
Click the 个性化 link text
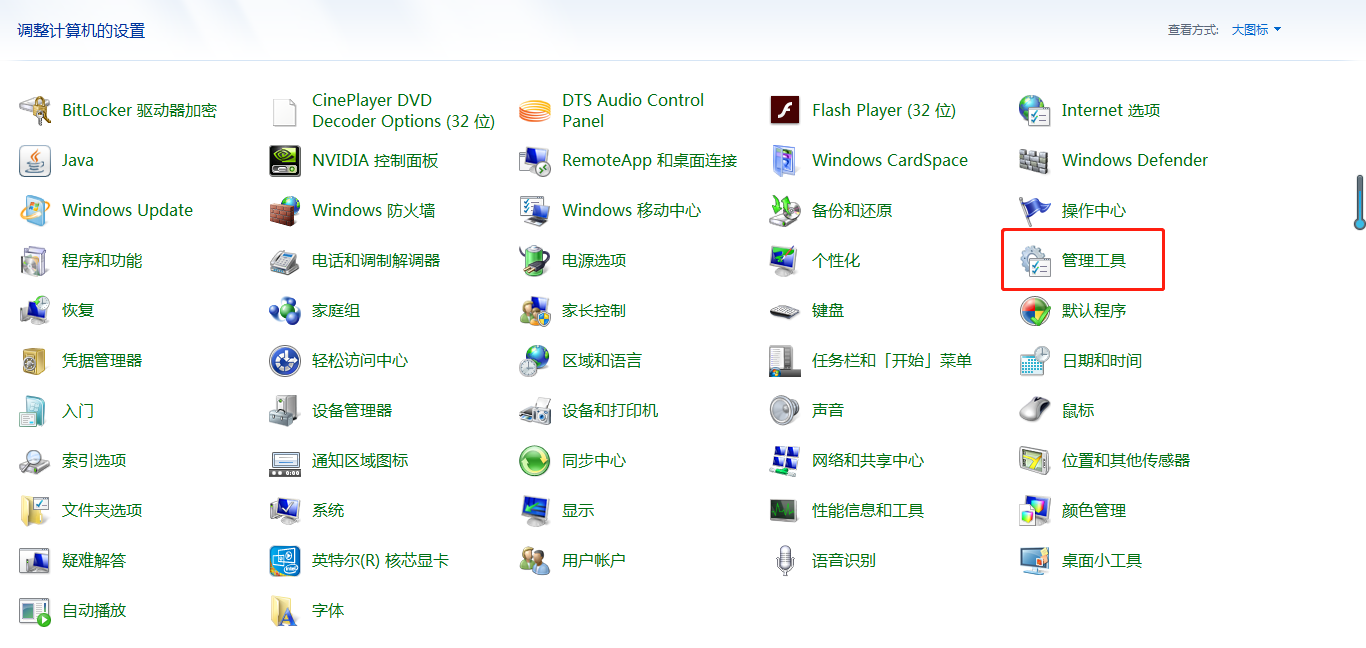(x=836, y=260)
